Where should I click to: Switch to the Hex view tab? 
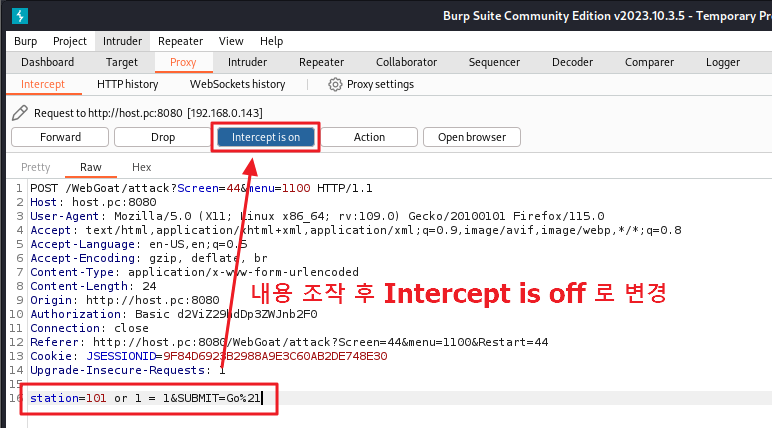point(141,167)
